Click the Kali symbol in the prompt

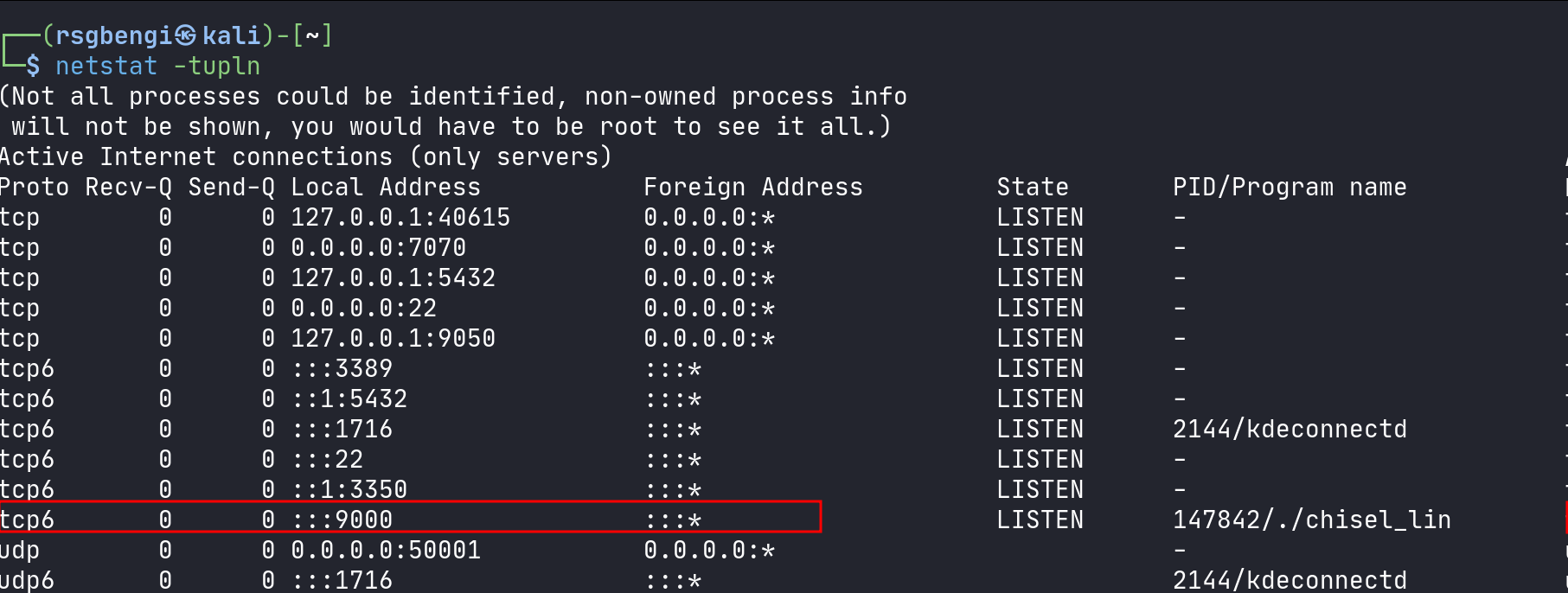(x=186, y=35)
